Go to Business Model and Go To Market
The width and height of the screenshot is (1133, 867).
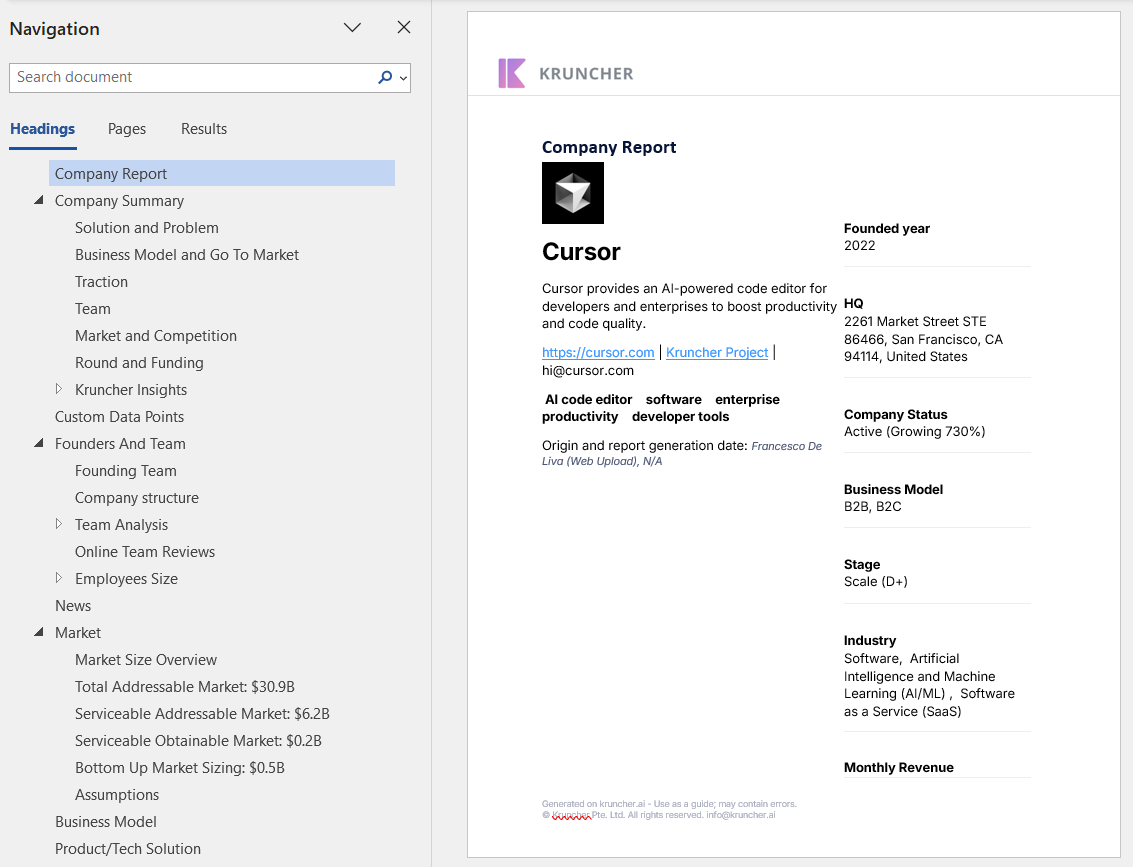pos(186,254)
